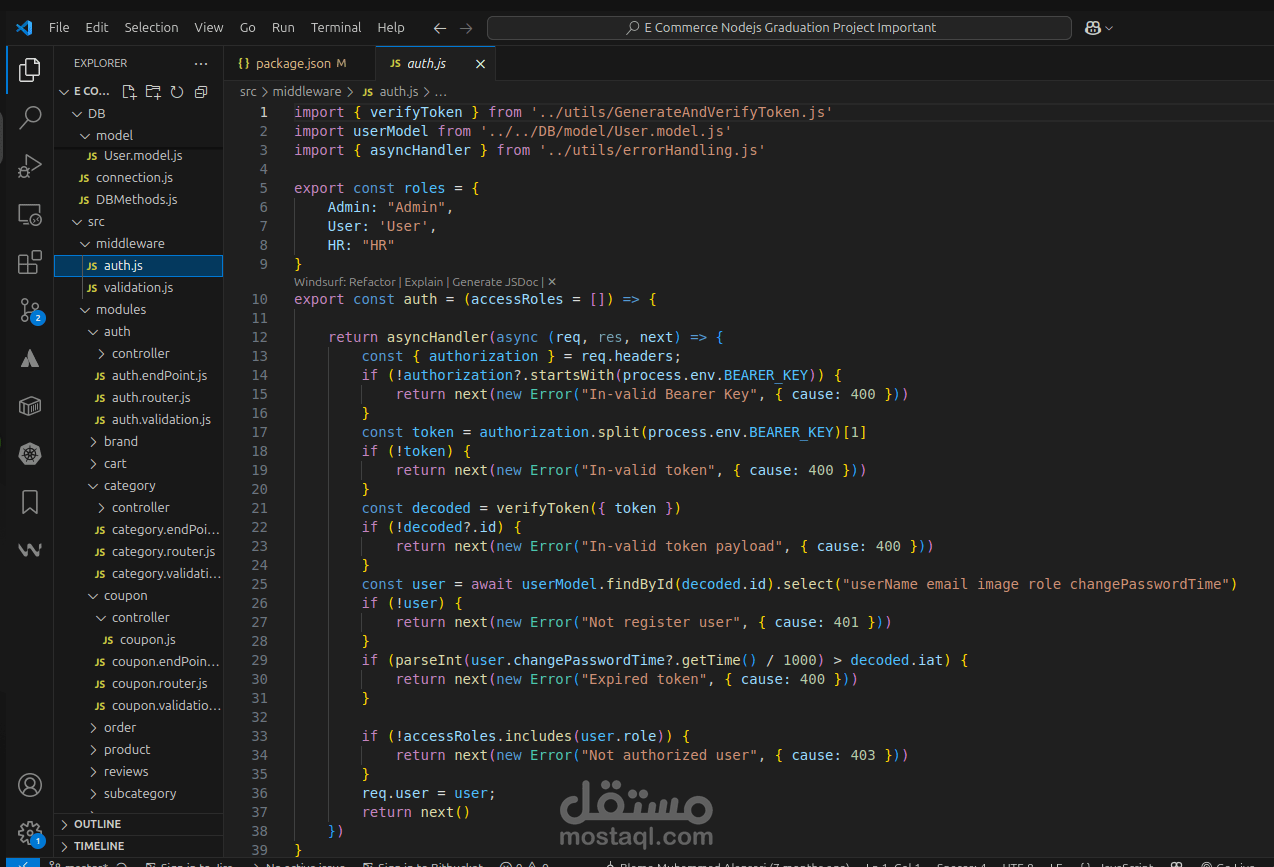The width and height of the screenshot is (1274, 867).
Task: Click the Windsurf Refactor code lens link
Action: click(x=345, y=282)
